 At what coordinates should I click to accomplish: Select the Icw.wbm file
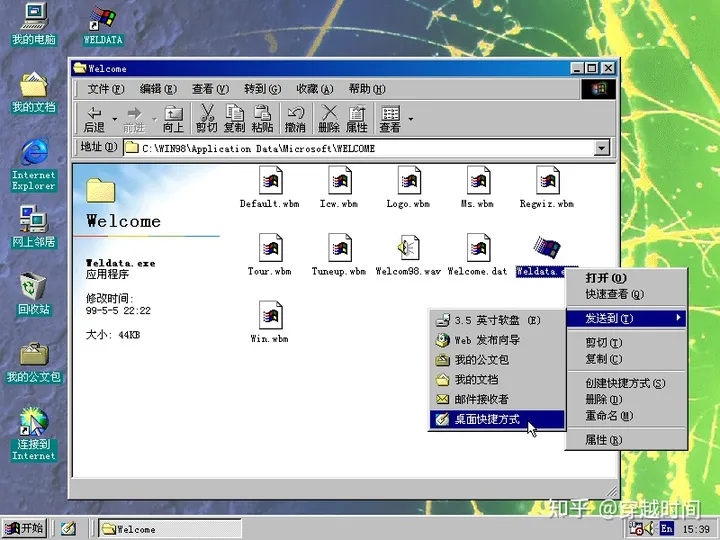click(x=339, y=187)
